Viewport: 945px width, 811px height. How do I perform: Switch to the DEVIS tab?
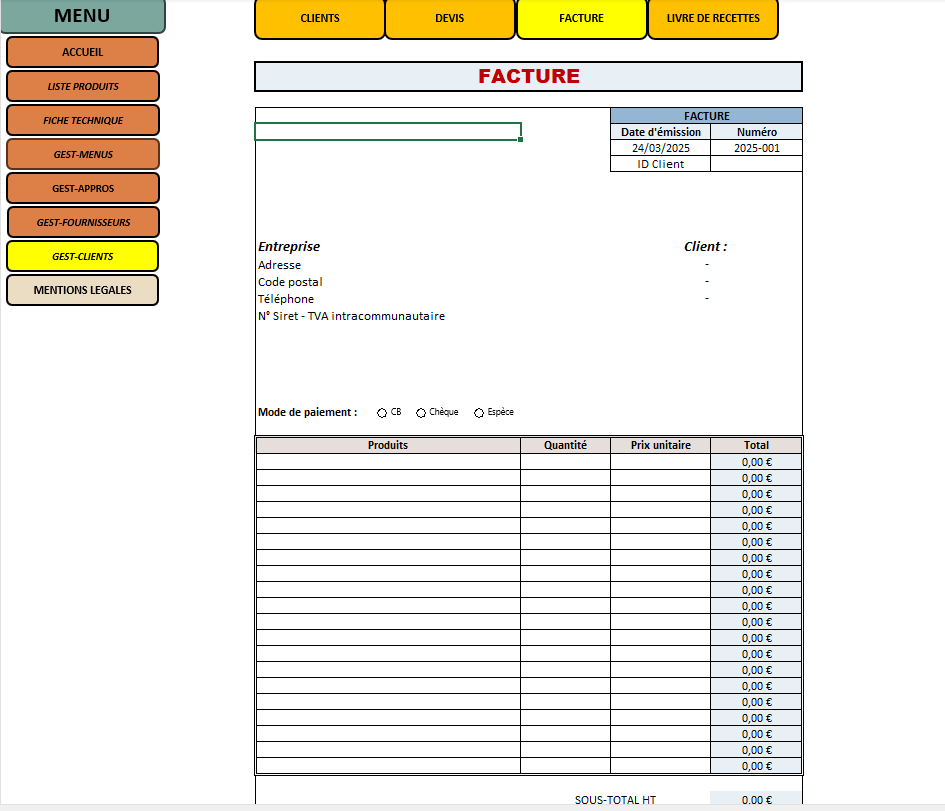450,19
